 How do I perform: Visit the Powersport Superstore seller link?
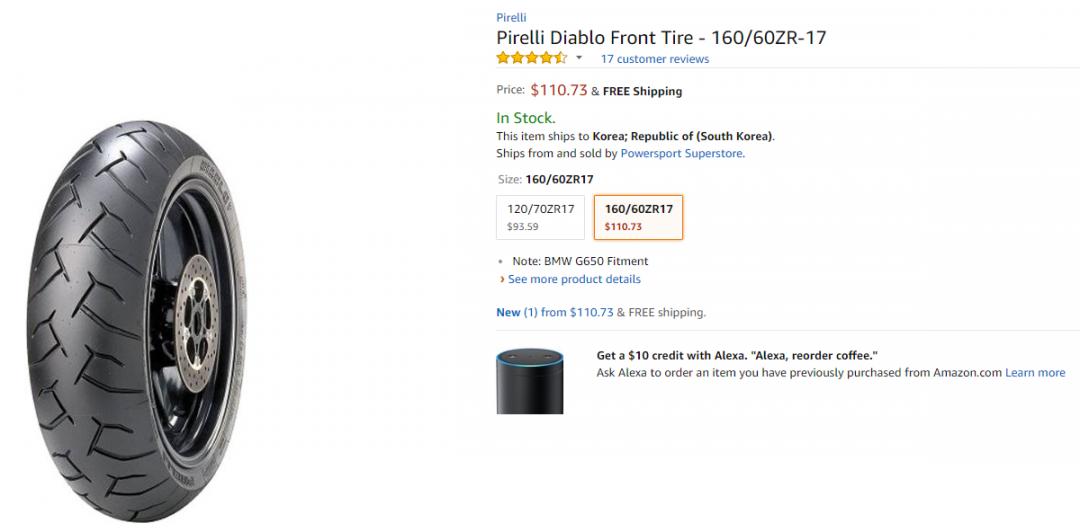click(681, 154)
